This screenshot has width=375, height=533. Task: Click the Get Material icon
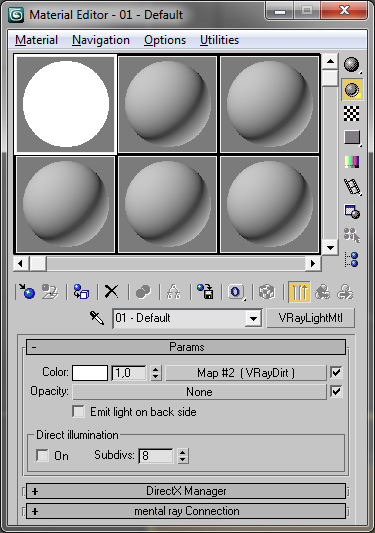tap(27, 292)
